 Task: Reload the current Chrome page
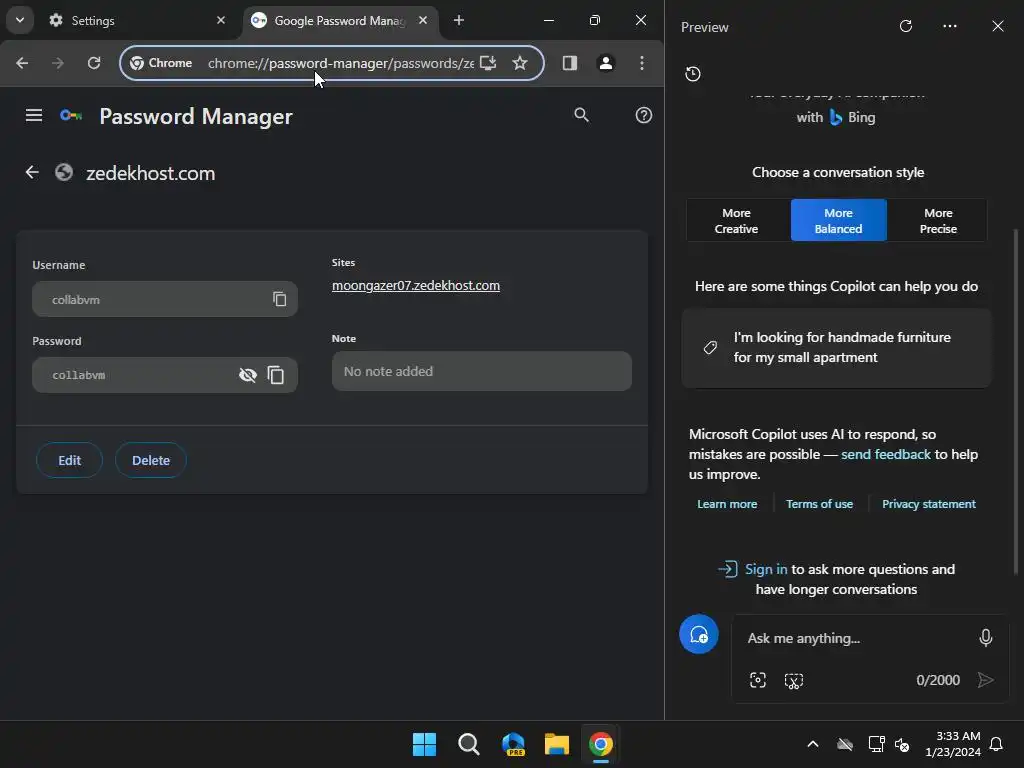click(94, 63)
